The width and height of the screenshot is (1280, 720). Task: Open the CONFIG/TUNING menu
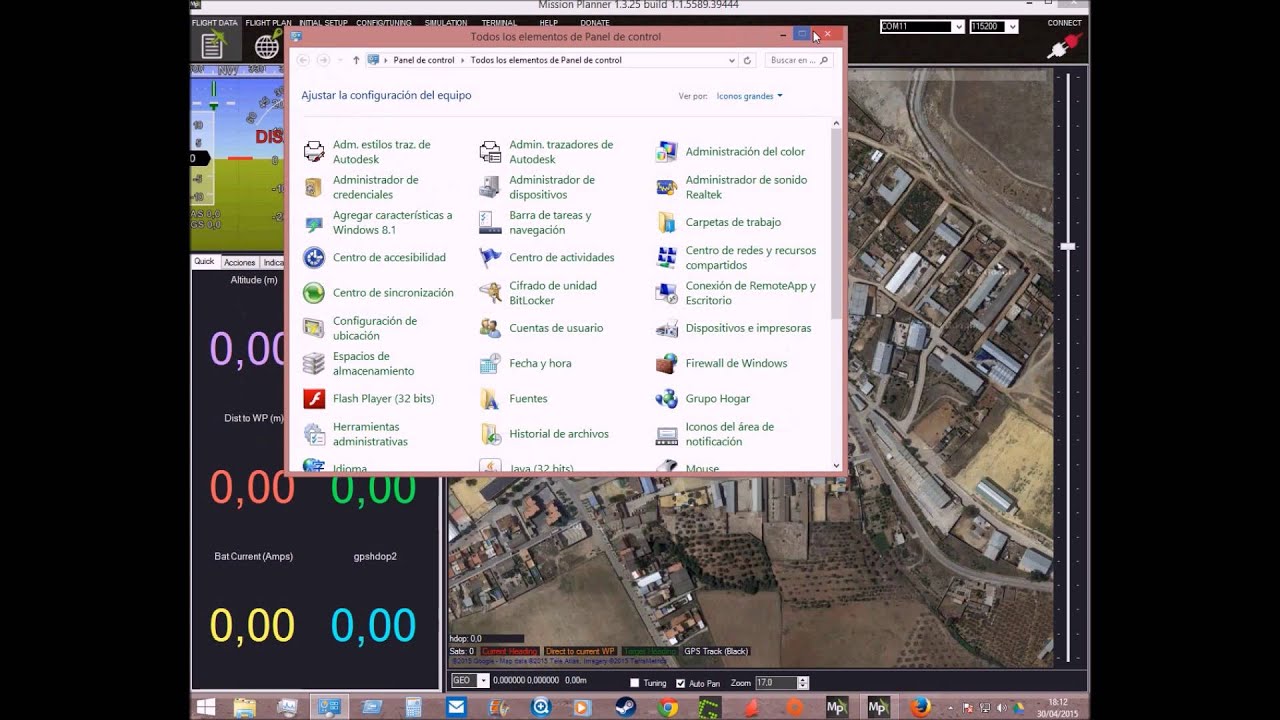pyautogui.click(x=383, y=23)
